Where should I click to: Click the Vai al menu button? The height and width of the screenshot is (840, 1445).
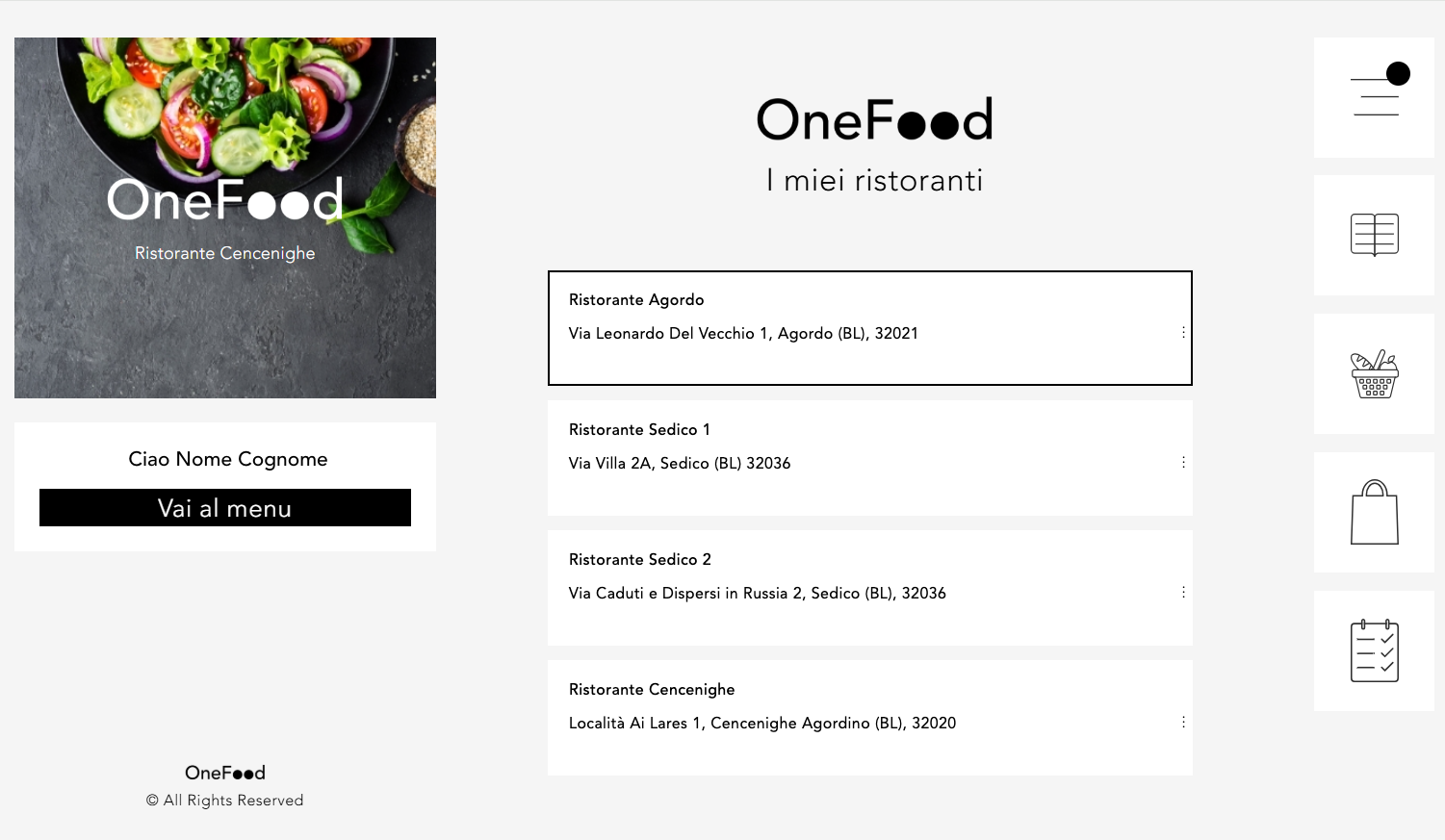point(225,508)
